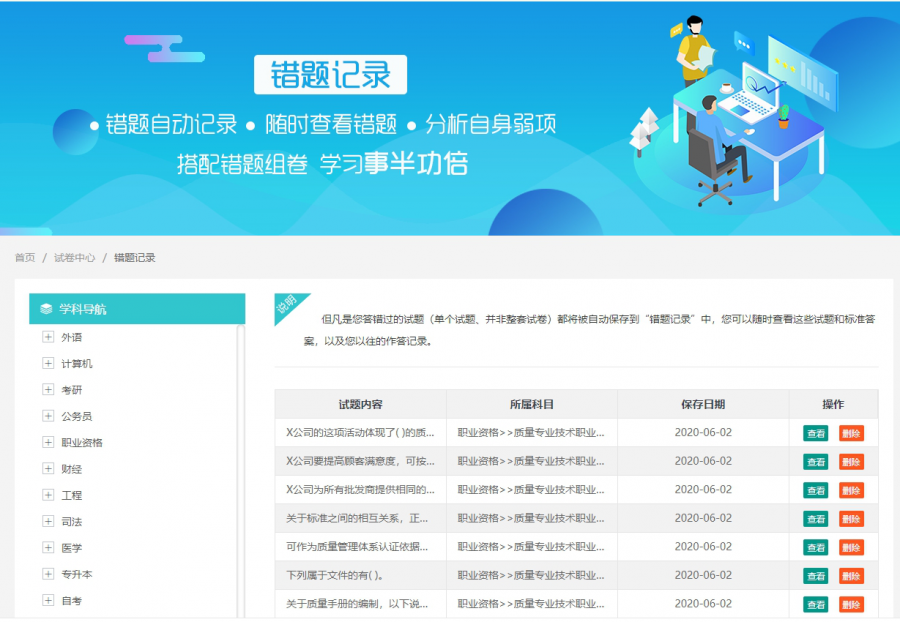The height and width of the screenshot is (622, 900).
Task: Delete the question '关于标准之间的相互关系'
Action: [x=850, y=519]
